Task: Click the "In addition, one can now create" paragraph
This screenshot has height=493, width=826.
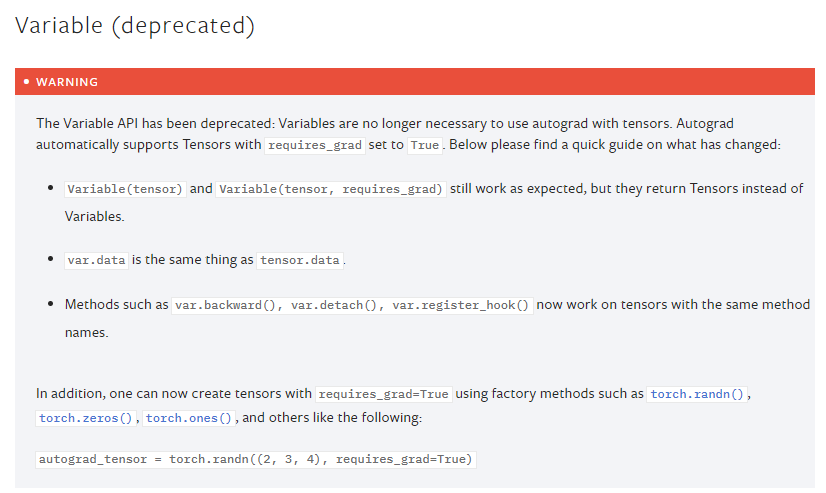Action: [175, 394]
